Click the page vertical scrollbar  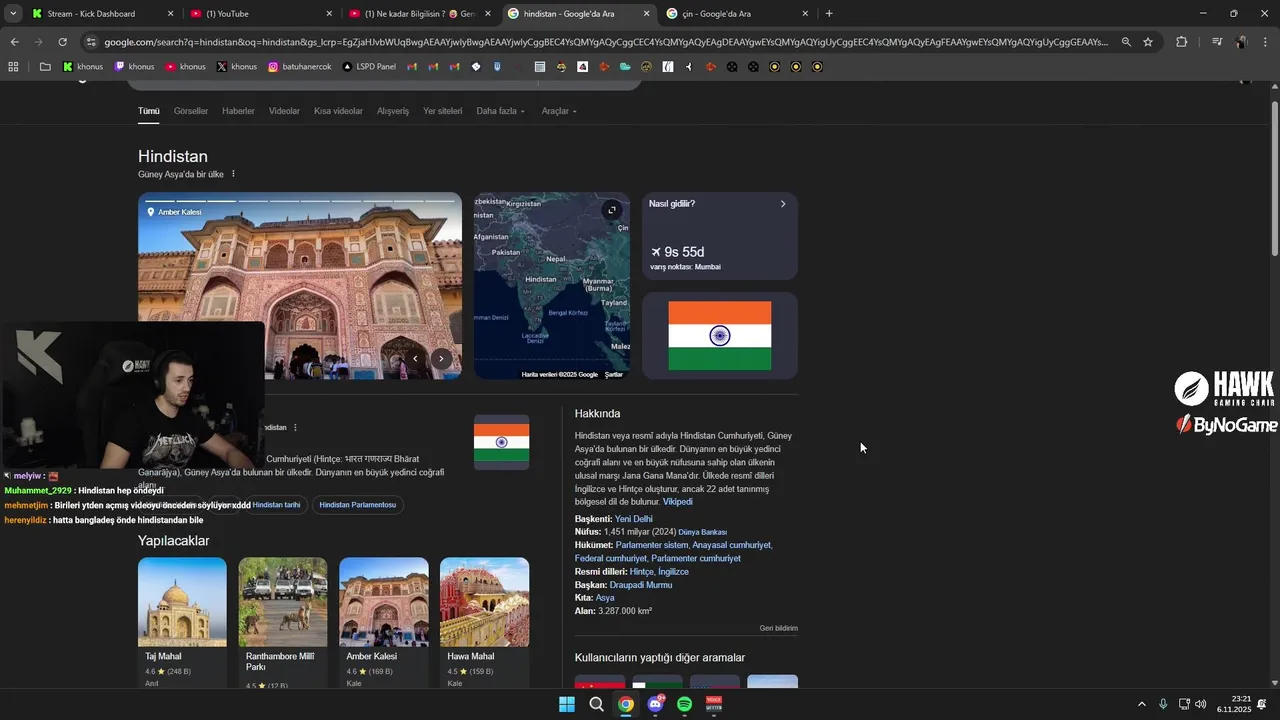(x=1274, y=180)
